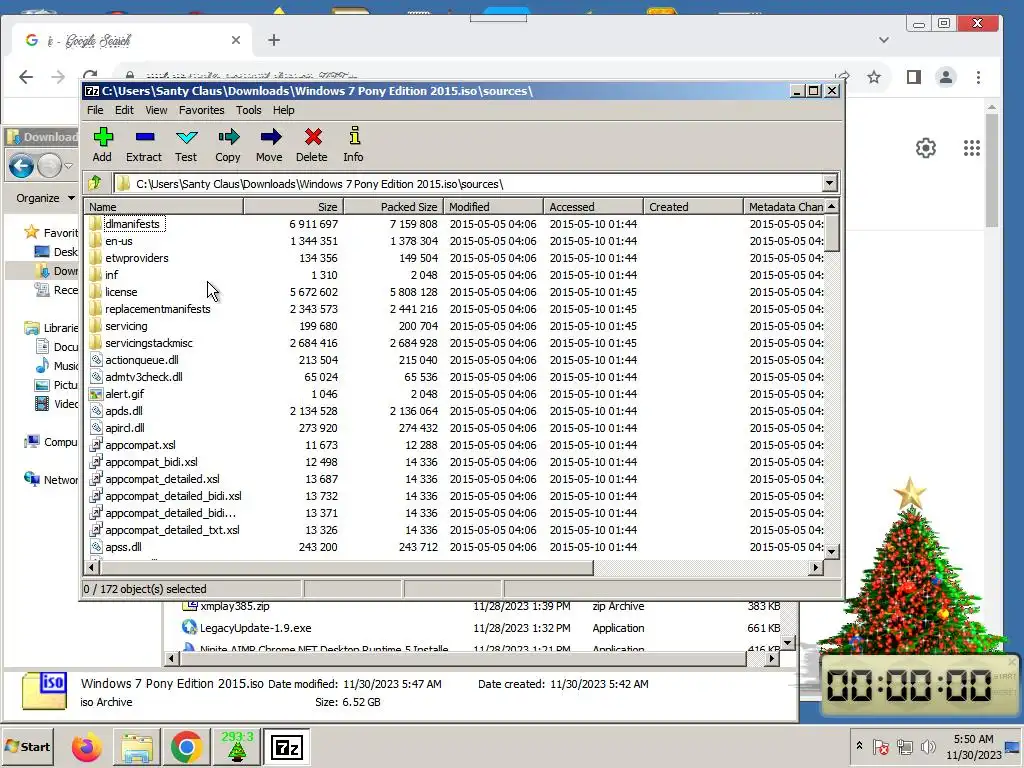Select appcompat_bidi.xsl file

152,462
